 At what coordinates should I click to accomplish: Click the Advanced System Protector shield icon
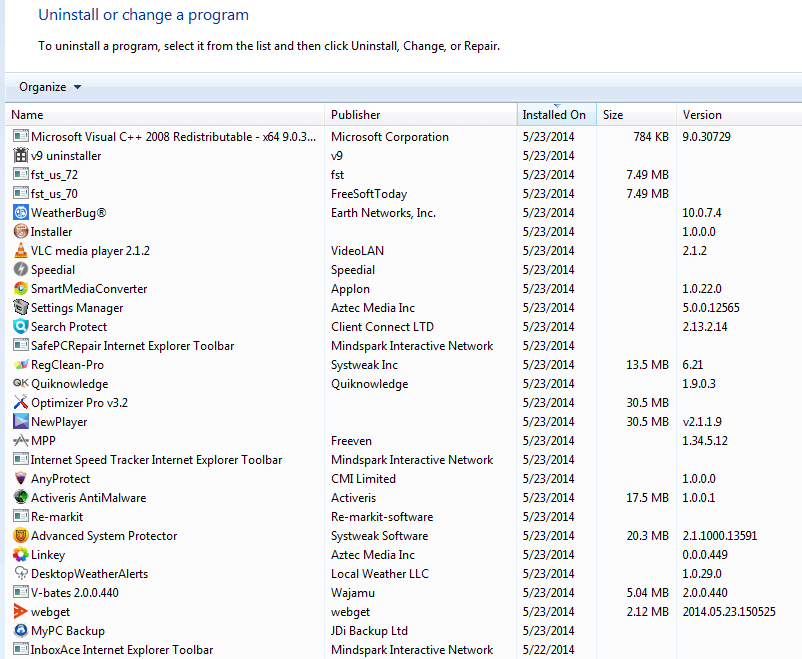pyautogui.click(x=21, y=536)
